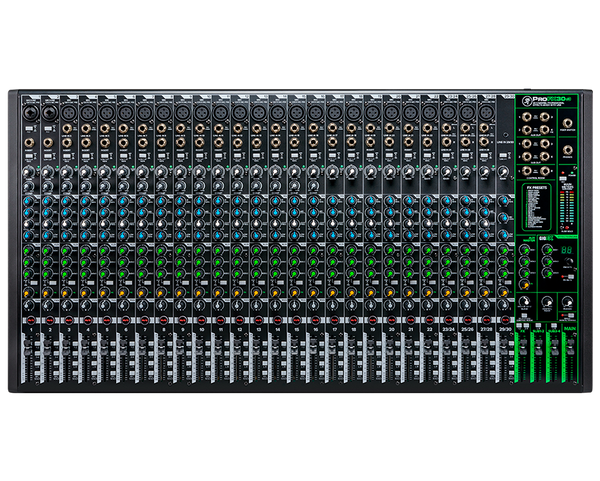Mute channel 8 using its mute button
The image size is (600, 481).
(x=163, y=320)
